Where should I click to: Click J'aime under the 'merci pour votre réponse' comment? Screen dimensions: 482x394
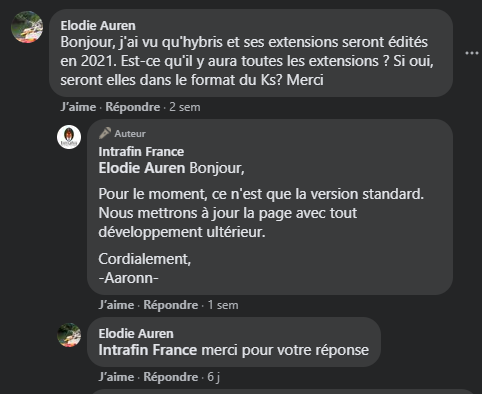[x=116, y=377]
